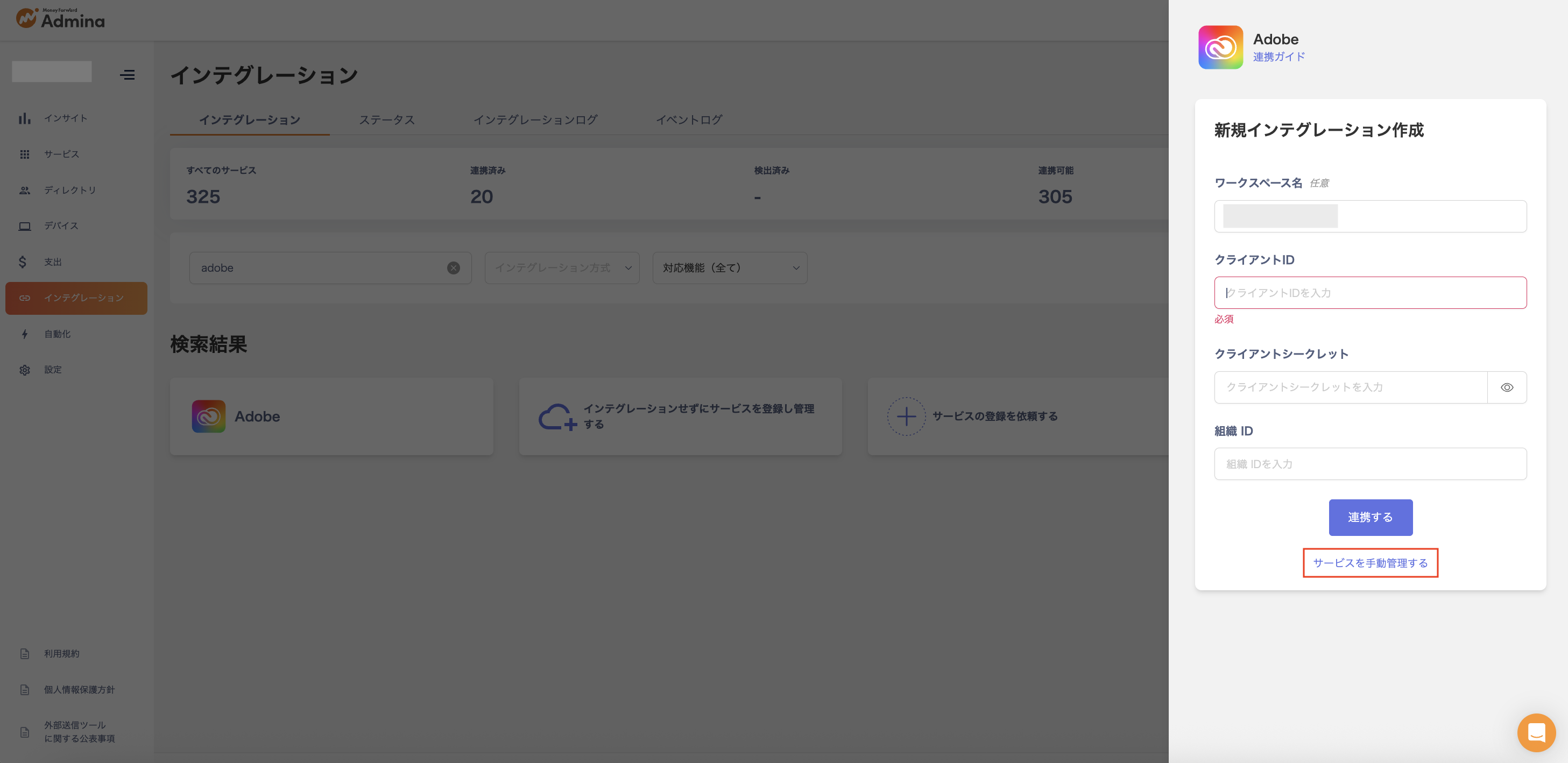The image size is (1568, 763).
Task: Switch to the イベントログ tab
Action: (x=688, y=120)
